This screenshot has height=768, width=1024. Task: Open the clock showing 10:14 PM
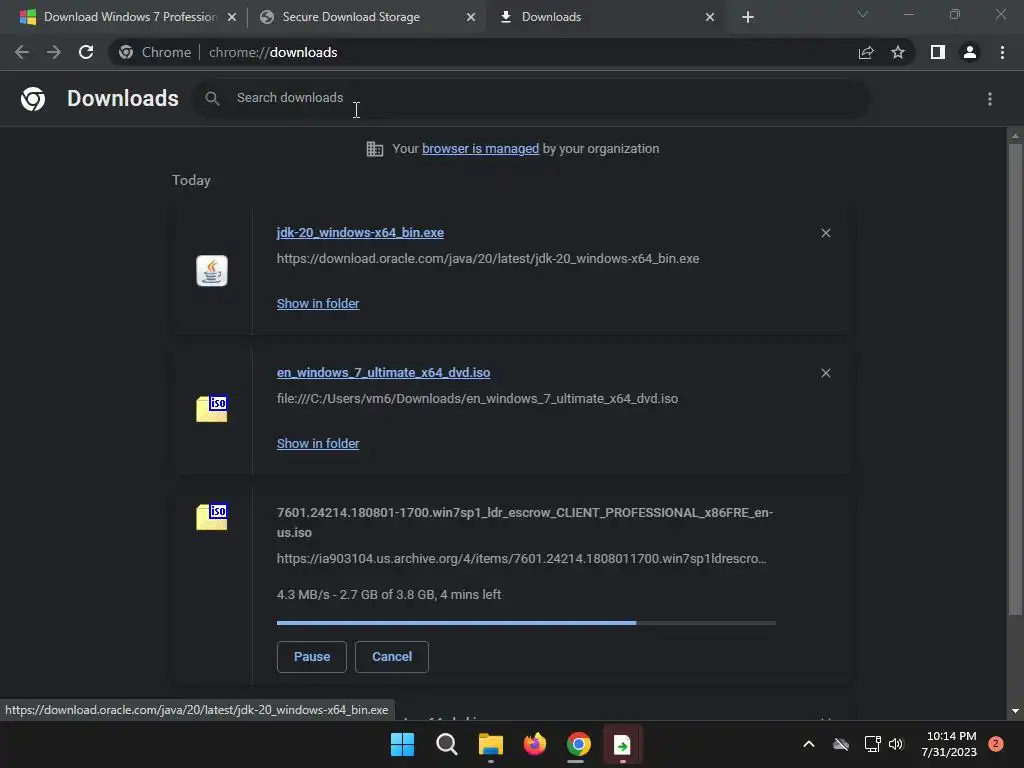click(x=949, y=744)
